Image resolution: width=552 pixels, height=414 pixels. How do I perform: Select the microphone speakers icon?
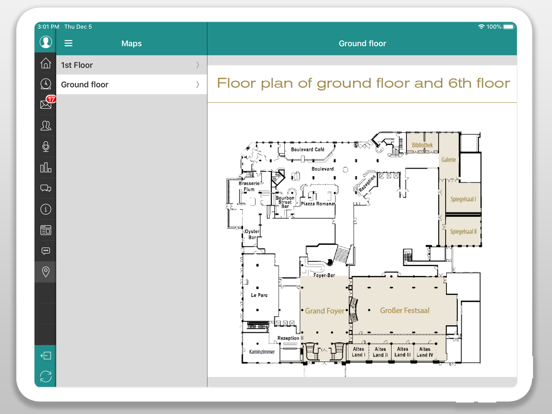click(x=45, y=146)
